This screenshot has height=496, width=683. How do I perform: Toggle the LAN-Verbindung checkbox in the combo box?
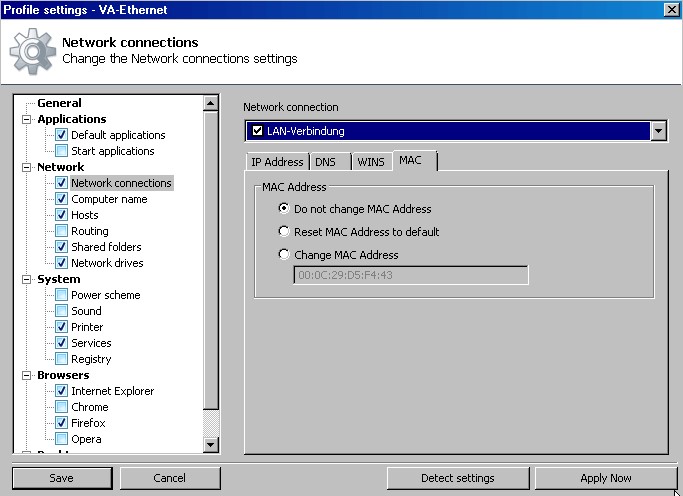click(257, 131)
